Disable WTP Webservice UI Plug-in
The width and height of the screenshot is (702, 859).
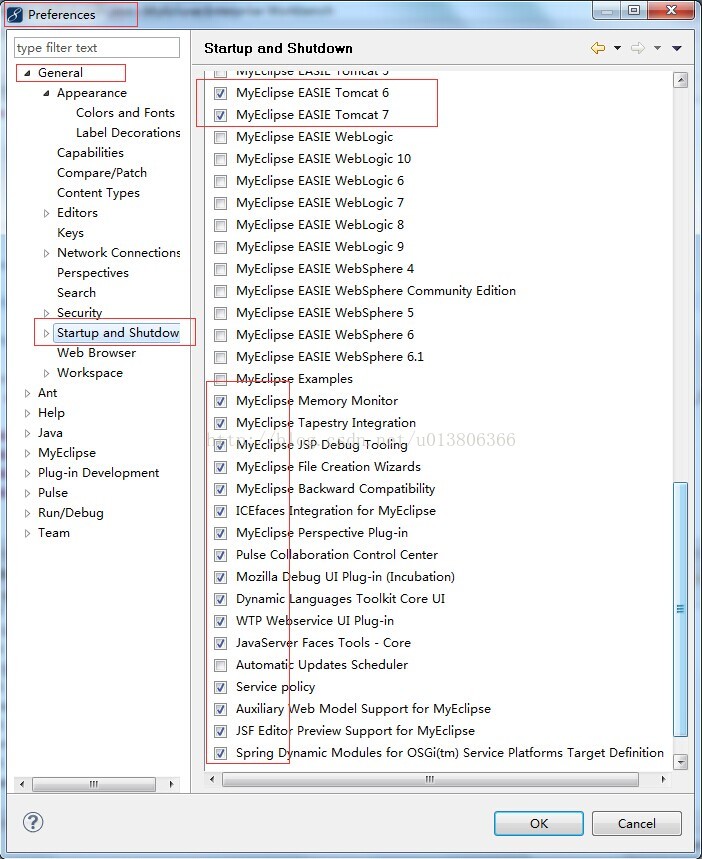tap(220, 621)
